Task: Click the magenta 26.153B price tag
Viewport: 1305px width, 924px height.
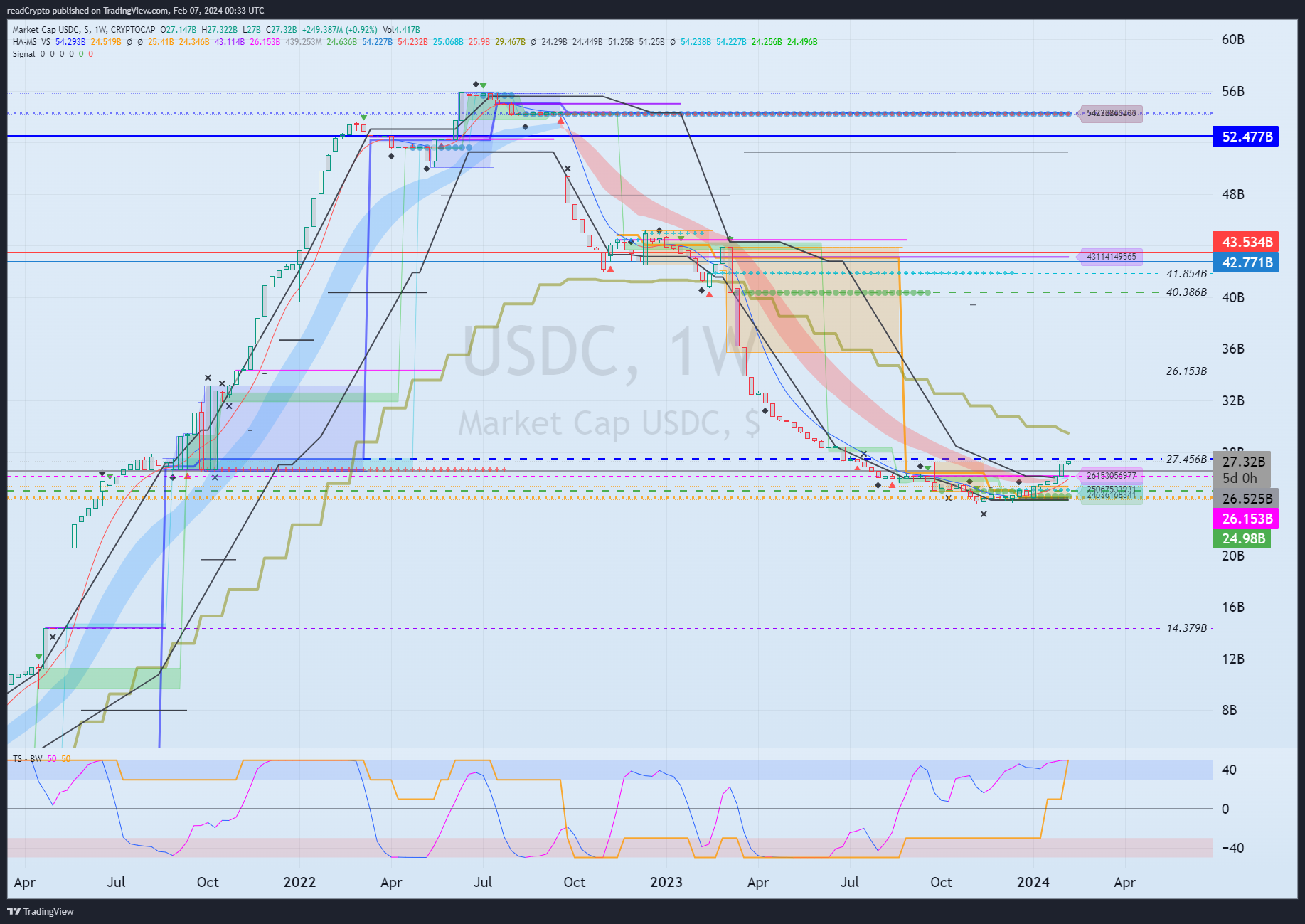Action: [1245, 519]
